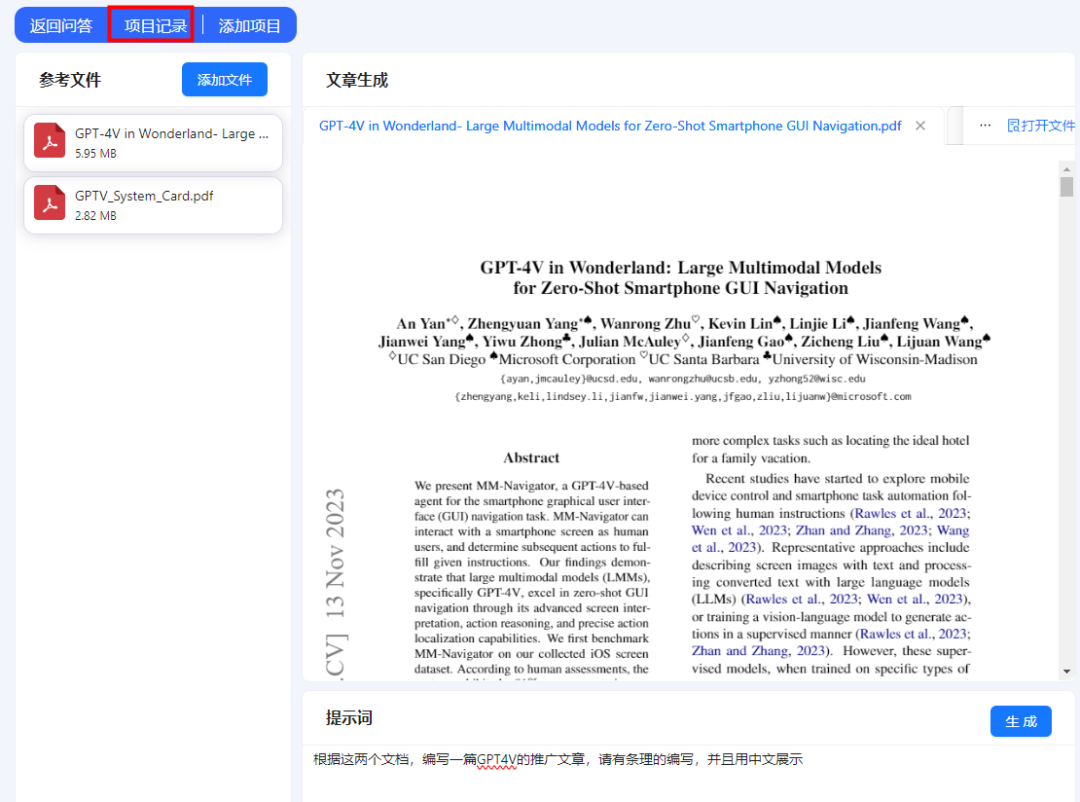Click the Abstract heading in the PDF
This screenshot has width=1080, height=802.
point(531,458)
